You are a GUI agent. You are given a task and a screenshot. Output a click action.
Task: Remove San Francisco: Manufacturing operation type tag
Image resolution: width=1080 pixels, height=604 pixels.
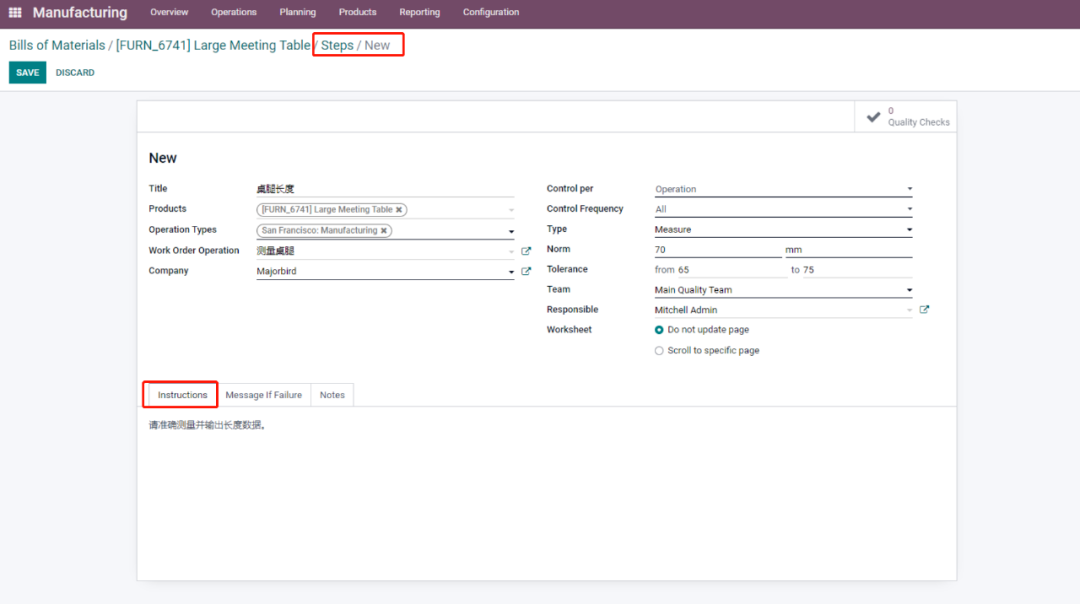tap(383, 230)
